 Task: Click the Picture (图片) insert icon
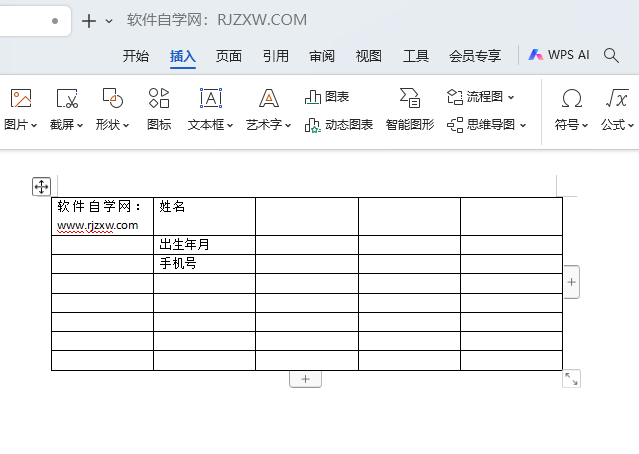click(21, 98)
